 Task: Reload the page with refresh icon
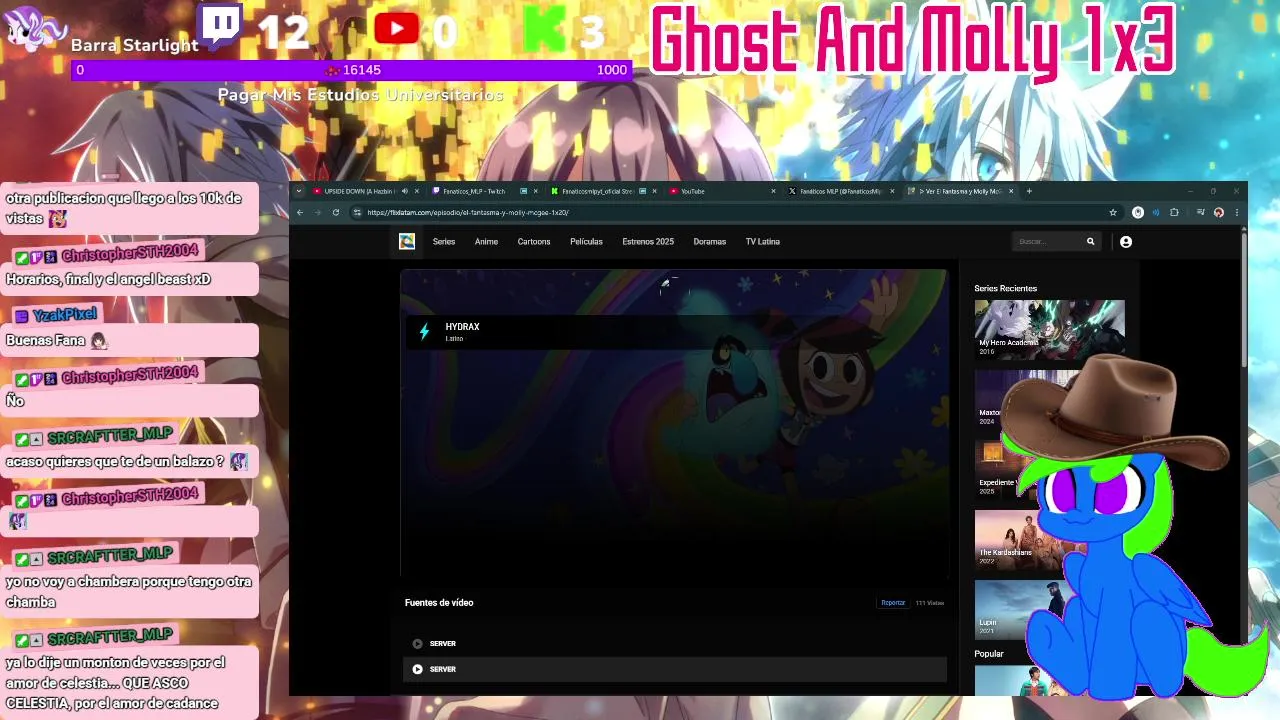pyautogui.click(x=336, y=212)
